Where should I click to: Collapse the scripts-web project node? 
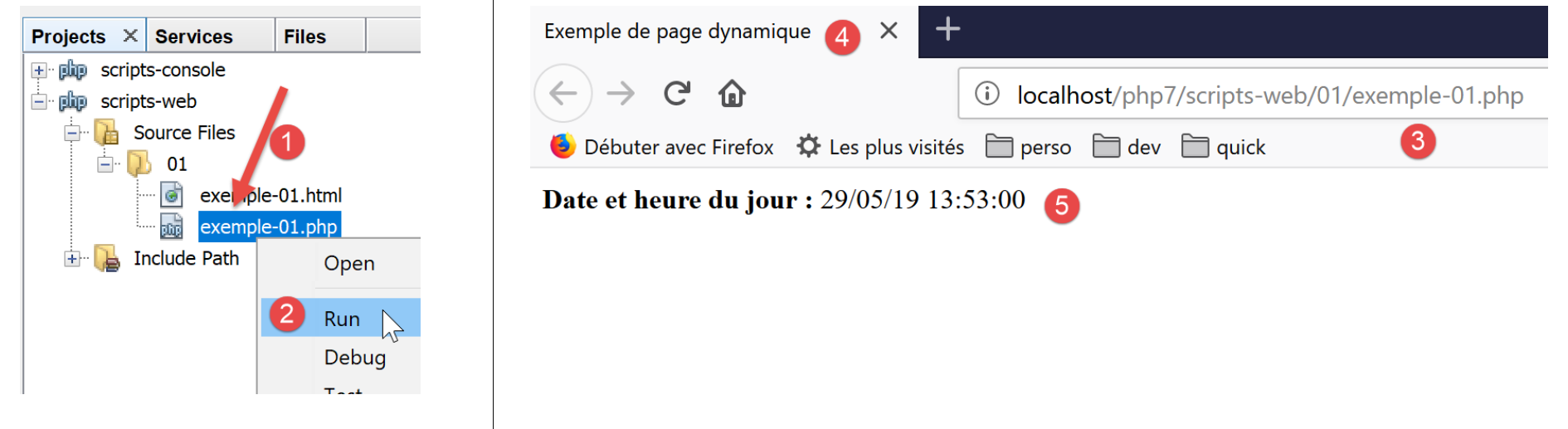click(39, 102)
